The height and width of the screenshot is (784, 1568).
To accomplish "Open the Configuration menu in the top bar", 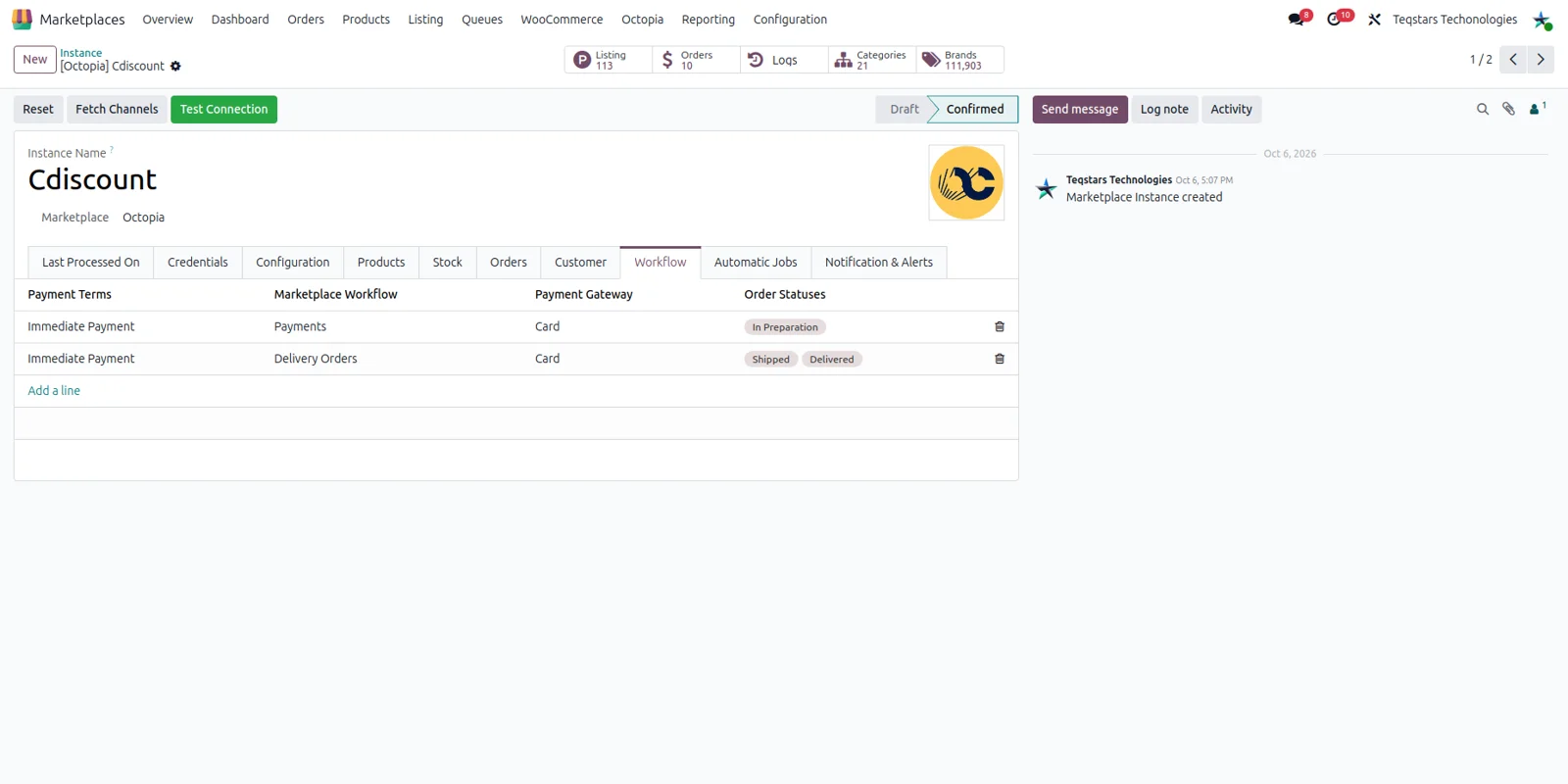I will (790, 20).
